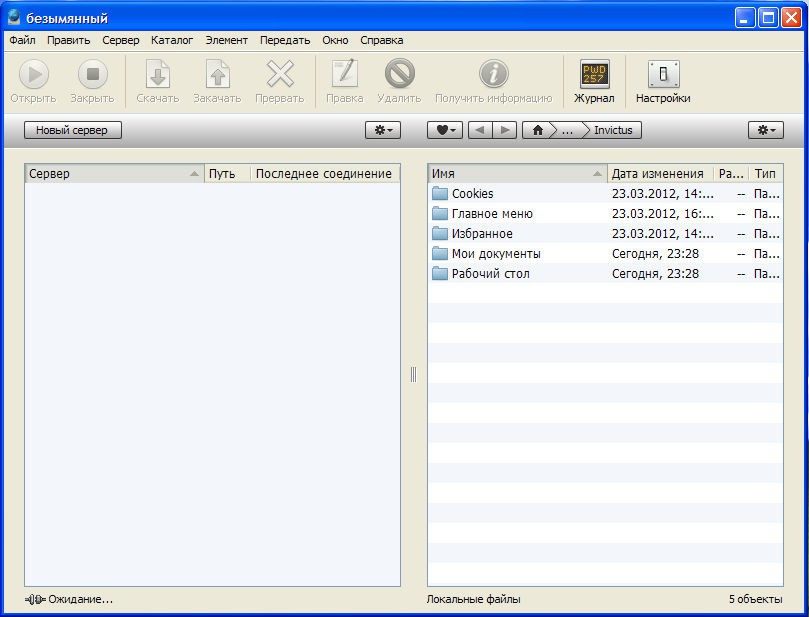Click the Скачать download arrow icon
This screenshot has width=809, height=617.
(157, 75)
